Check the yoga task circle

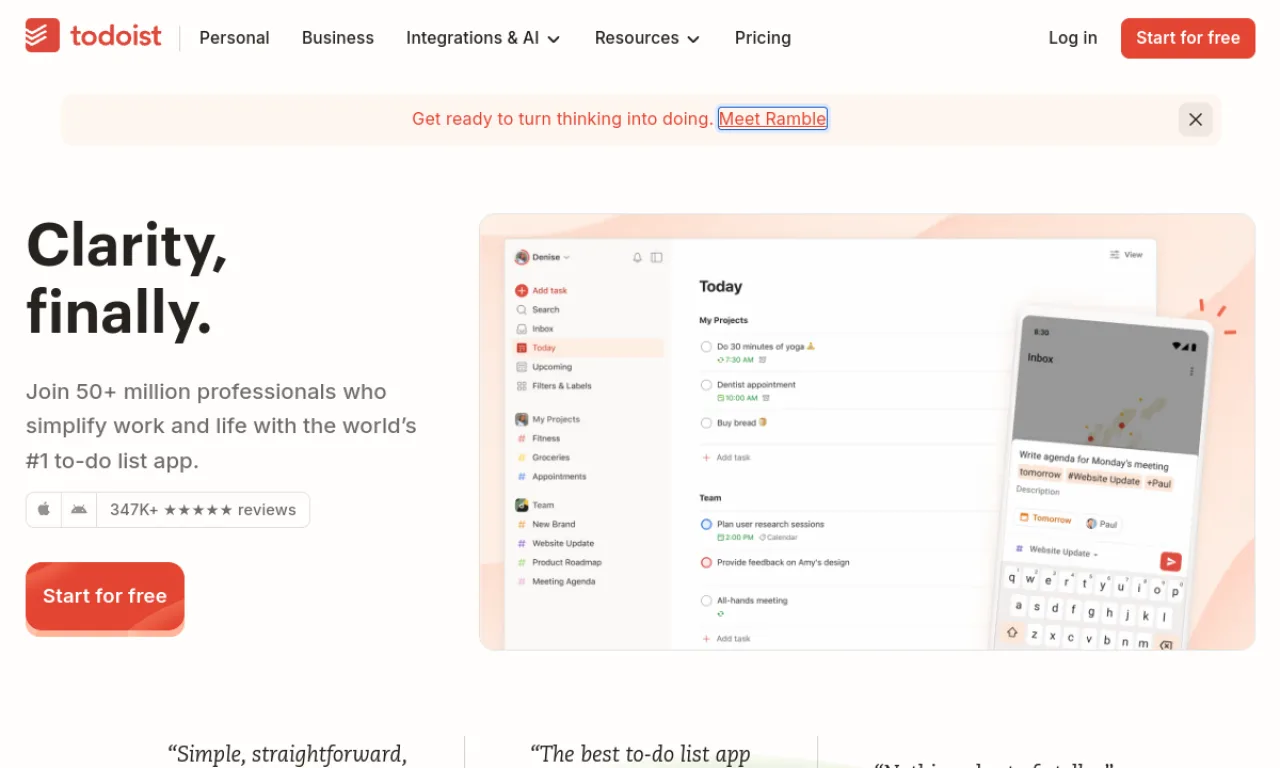(706, 347)
